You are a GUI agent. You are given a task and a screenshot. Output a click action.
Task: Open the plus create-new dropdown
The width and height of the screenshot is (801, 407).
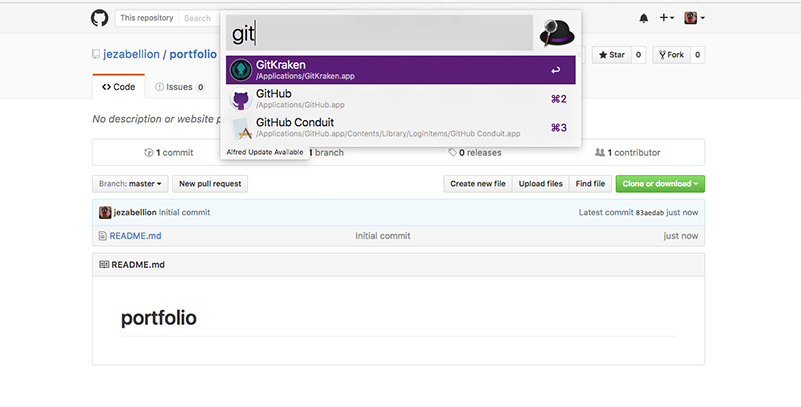click(666, 17)
